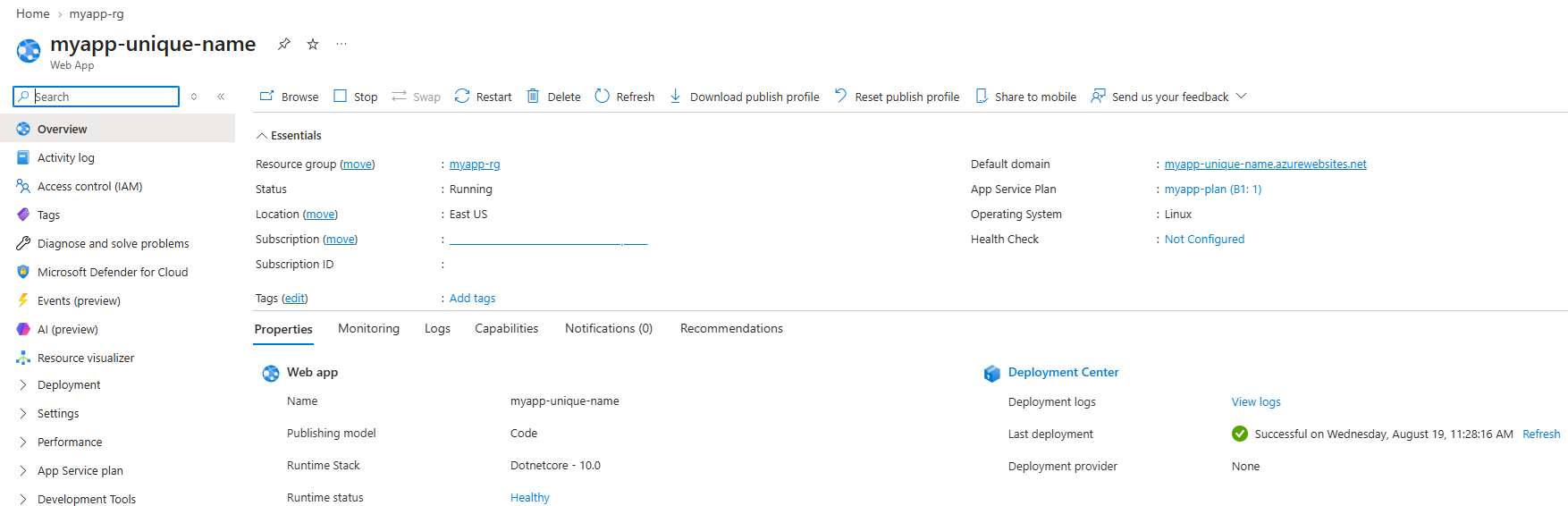Switch to the Capabilities tab
Image resolution: width=1568 pixels, height=506 pixels.
click(506, 328)
